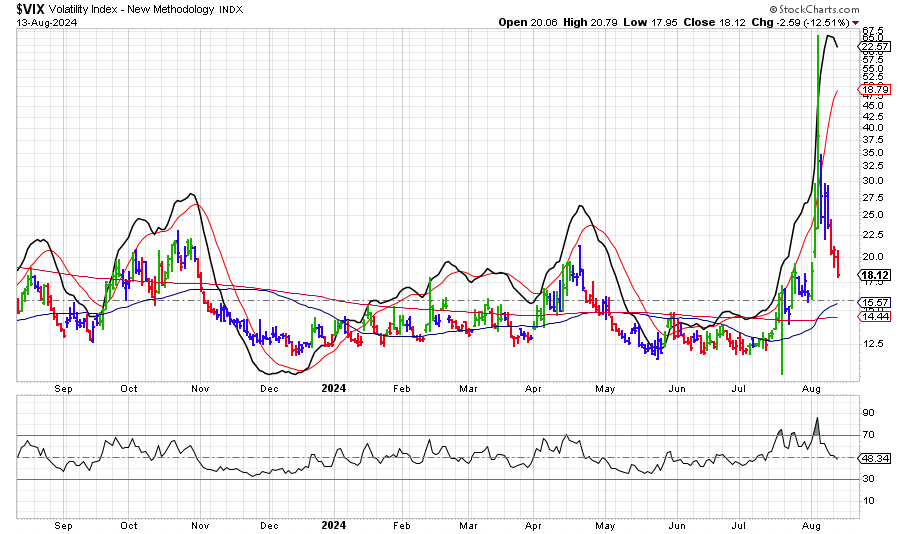The width and height of the screenshot is (900, 534).
Task: Click the black 22.57 price tag
Action: click(x=874, y=46)
